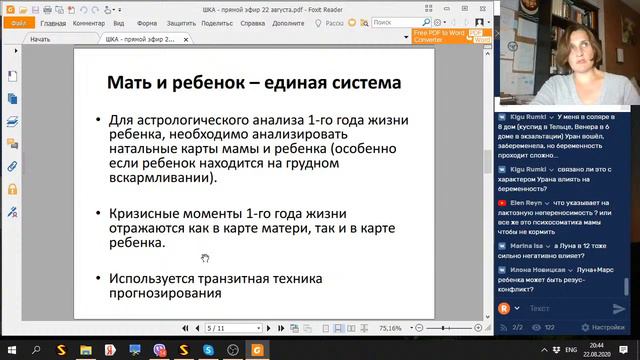Open the zoom level 75,16% dropdown
Viewport: 640px width, 360px height.
tap(411, 328)
